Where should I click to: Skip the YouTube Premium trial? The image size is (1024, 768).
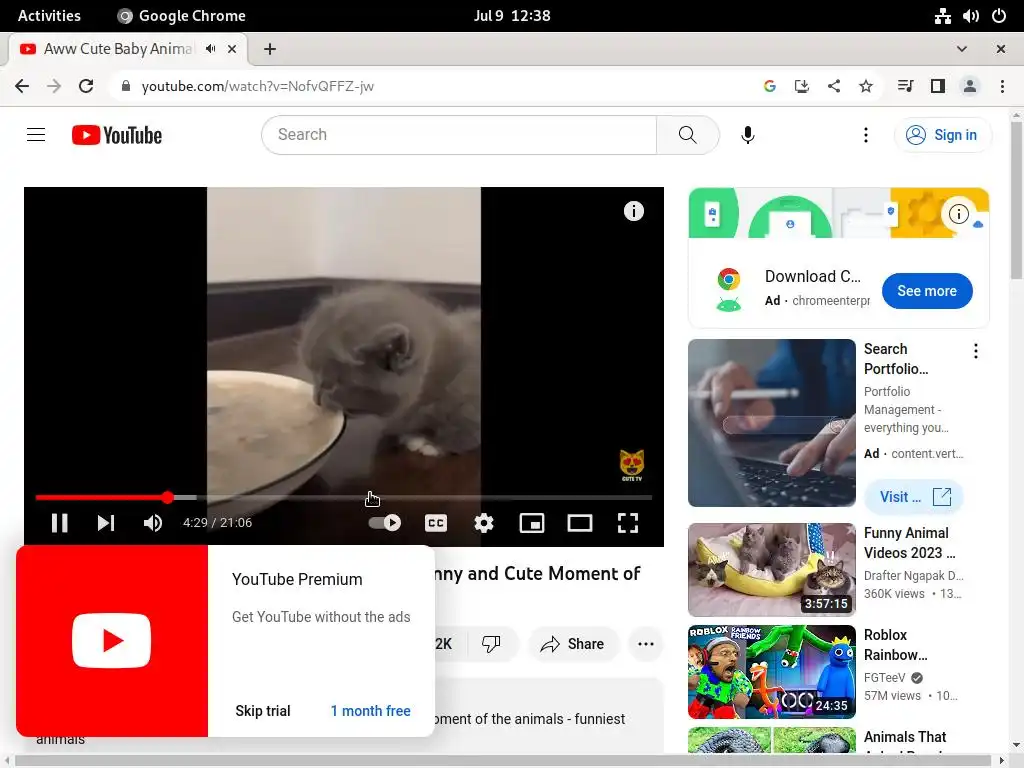pos(263,711)
